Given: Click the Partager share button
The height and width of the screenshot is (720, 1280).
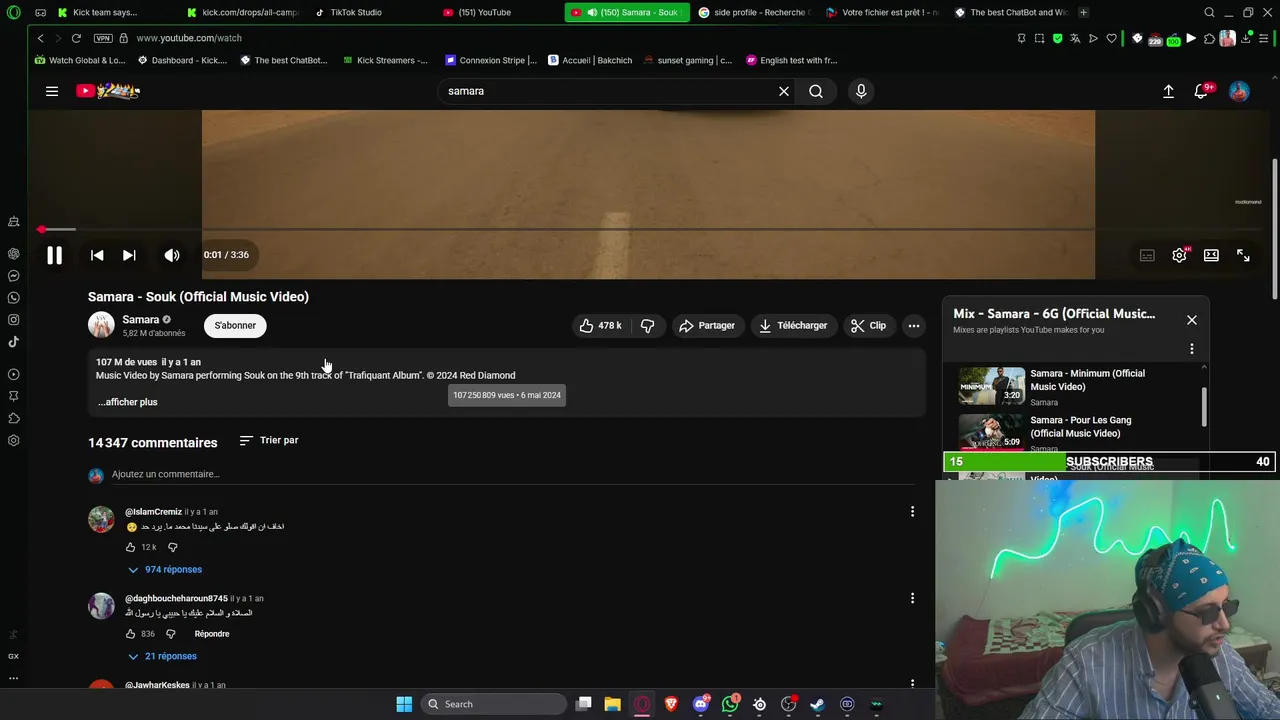Looking at the screenshot, I should click(x=707, y=325).
